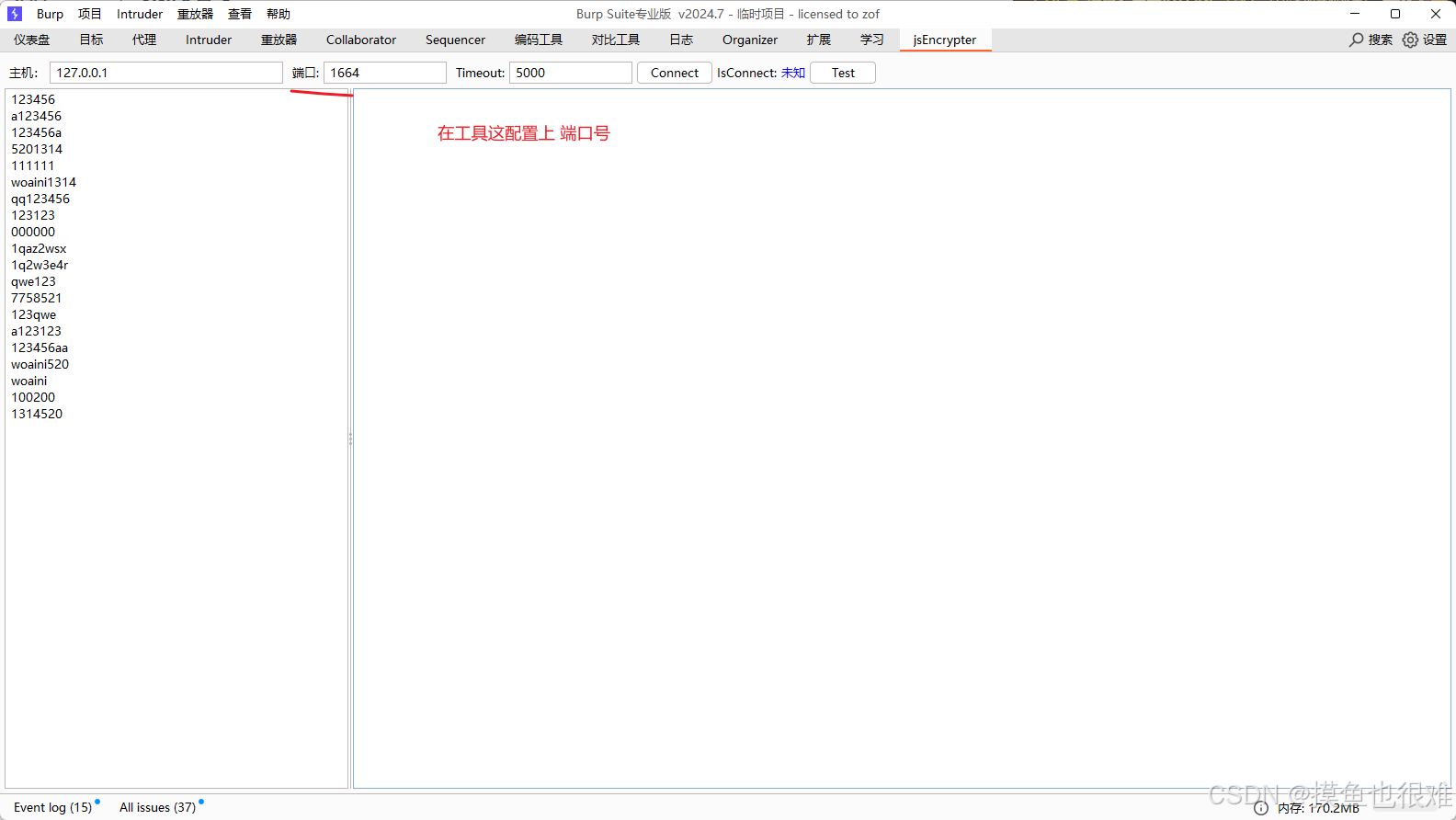Select the payload line 123456a

37,132
